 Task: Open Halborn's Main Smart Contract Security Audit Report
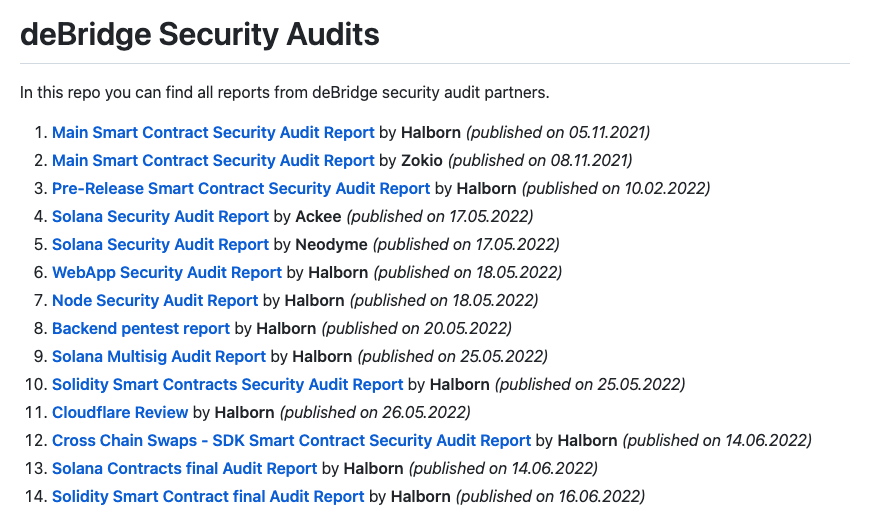point(213,132)
